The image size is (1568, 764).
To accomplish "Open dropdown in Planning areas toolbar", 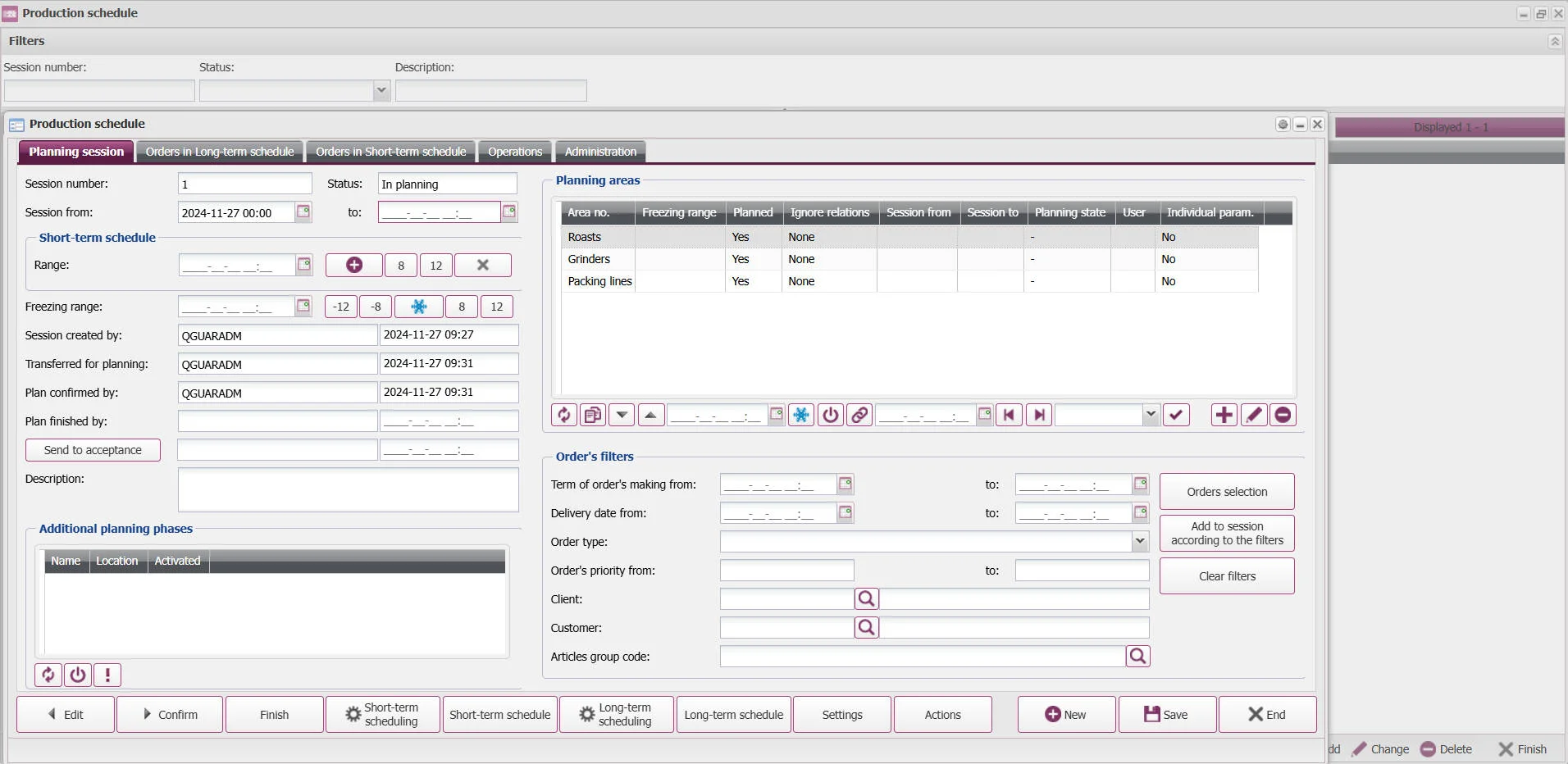I will [1151, 415].
